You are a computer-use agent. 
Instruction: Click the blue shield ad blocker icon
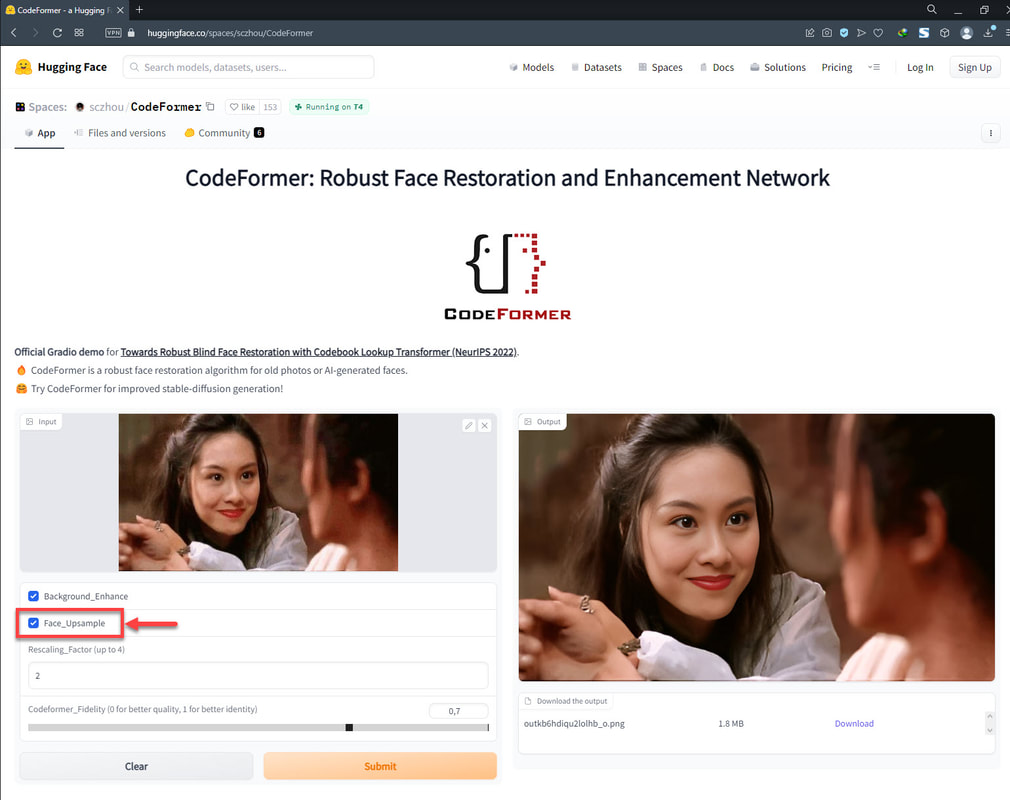click(844, 33)
